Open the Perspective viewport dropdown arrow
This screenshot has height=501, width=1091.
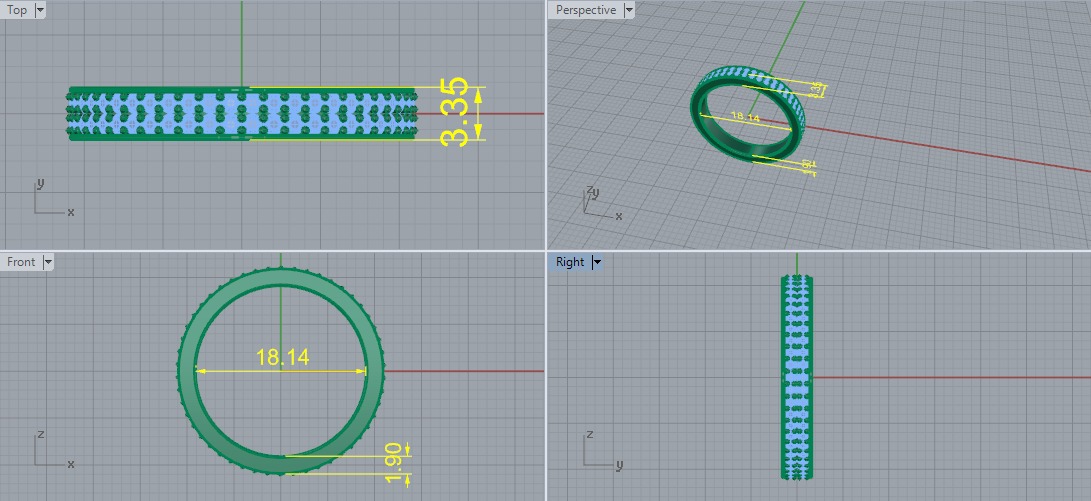pyautogui.click(x=629, y=10)
